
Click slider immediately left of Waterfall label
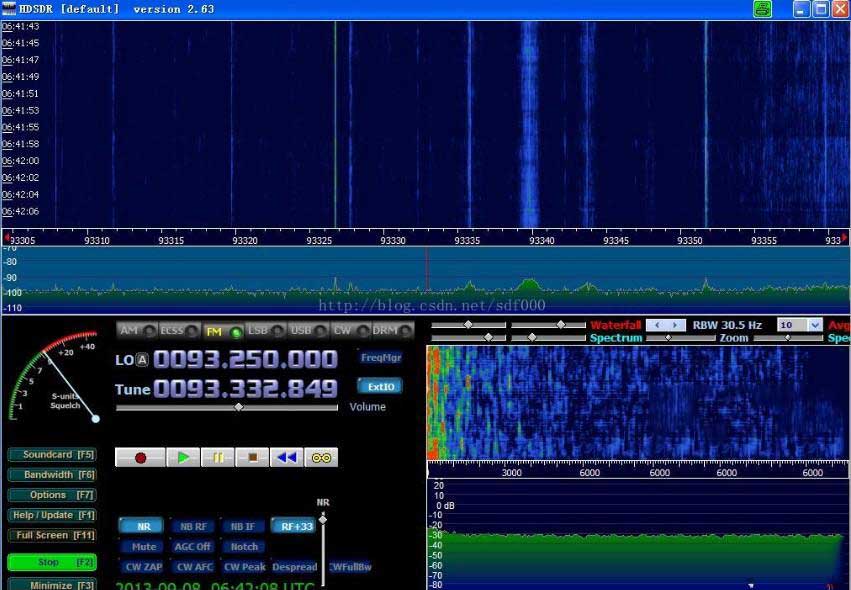(548, 325)
